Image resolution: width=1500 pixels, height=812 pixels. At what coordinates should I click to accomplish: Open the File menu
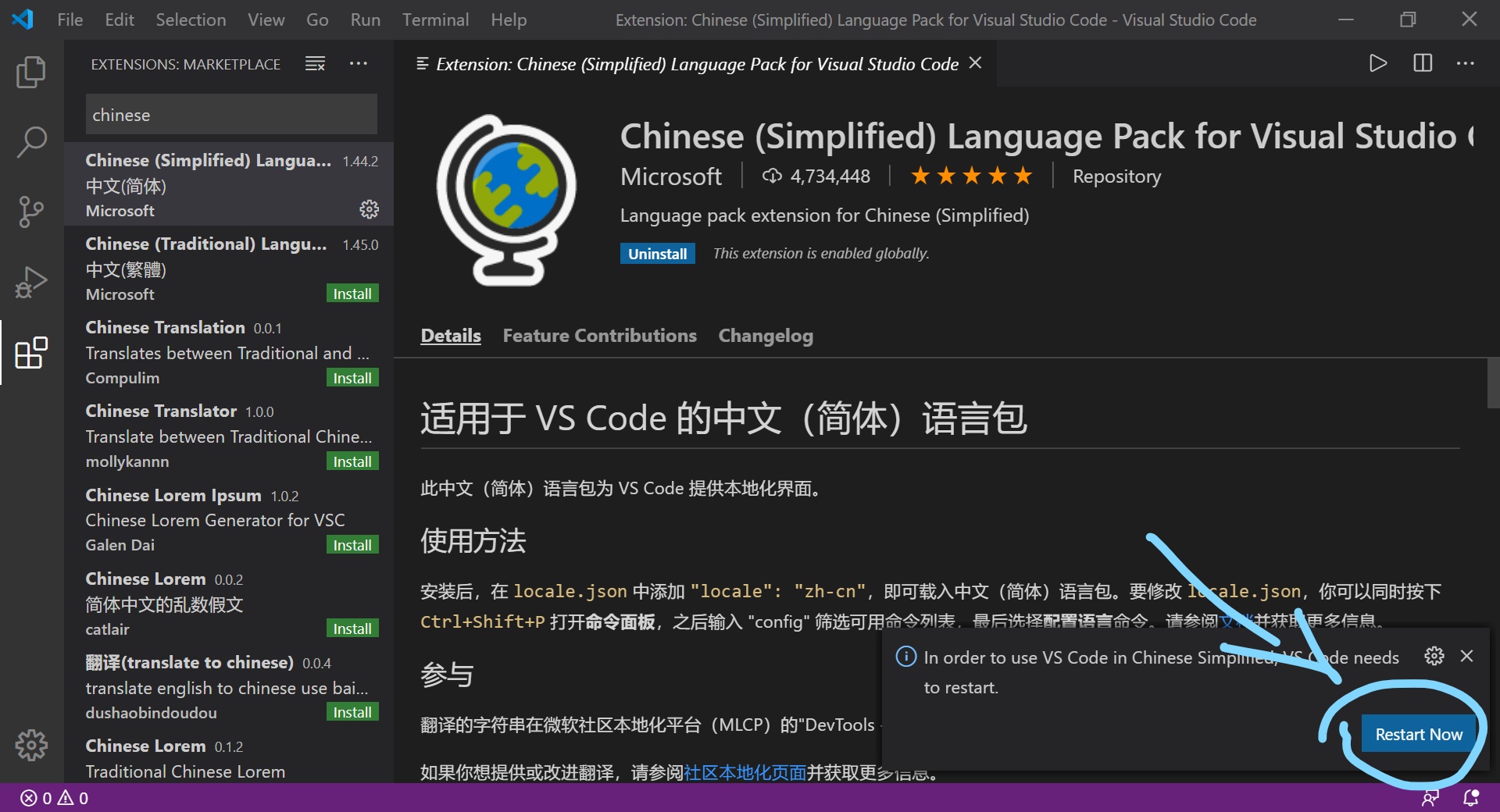click(70, 20)
